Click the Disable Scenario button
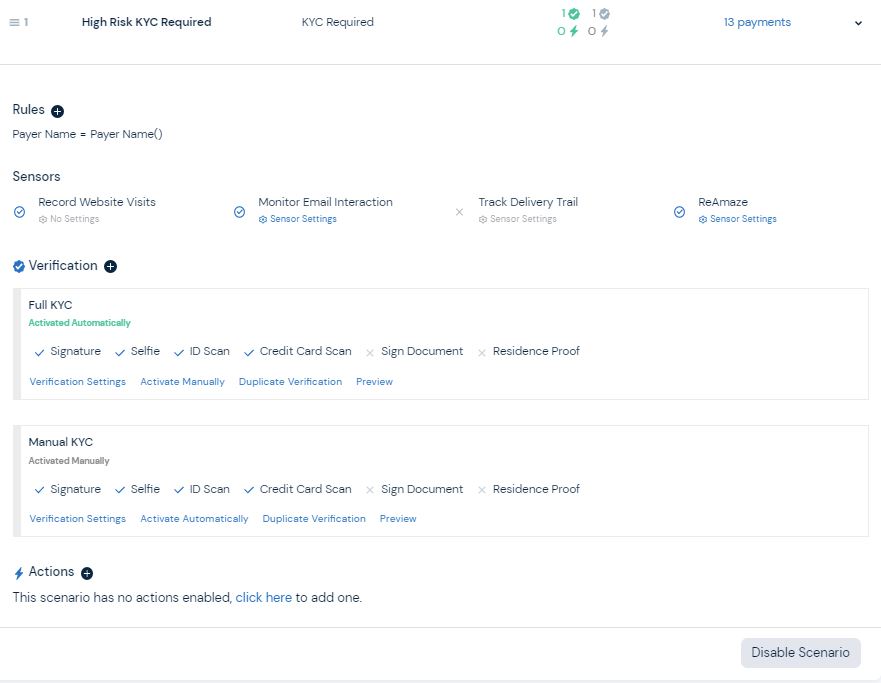Viewport: 881px width, 683px height. pos(799,652)
